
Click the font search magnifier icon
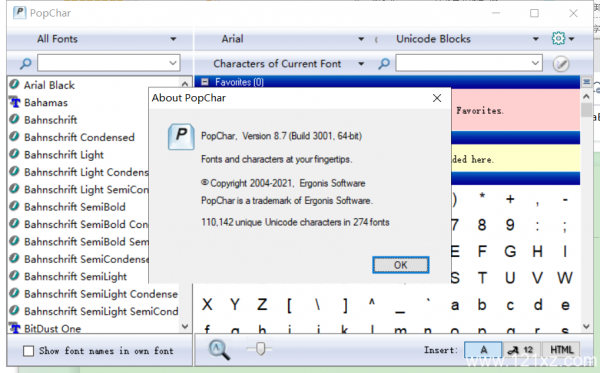(25, 64)
